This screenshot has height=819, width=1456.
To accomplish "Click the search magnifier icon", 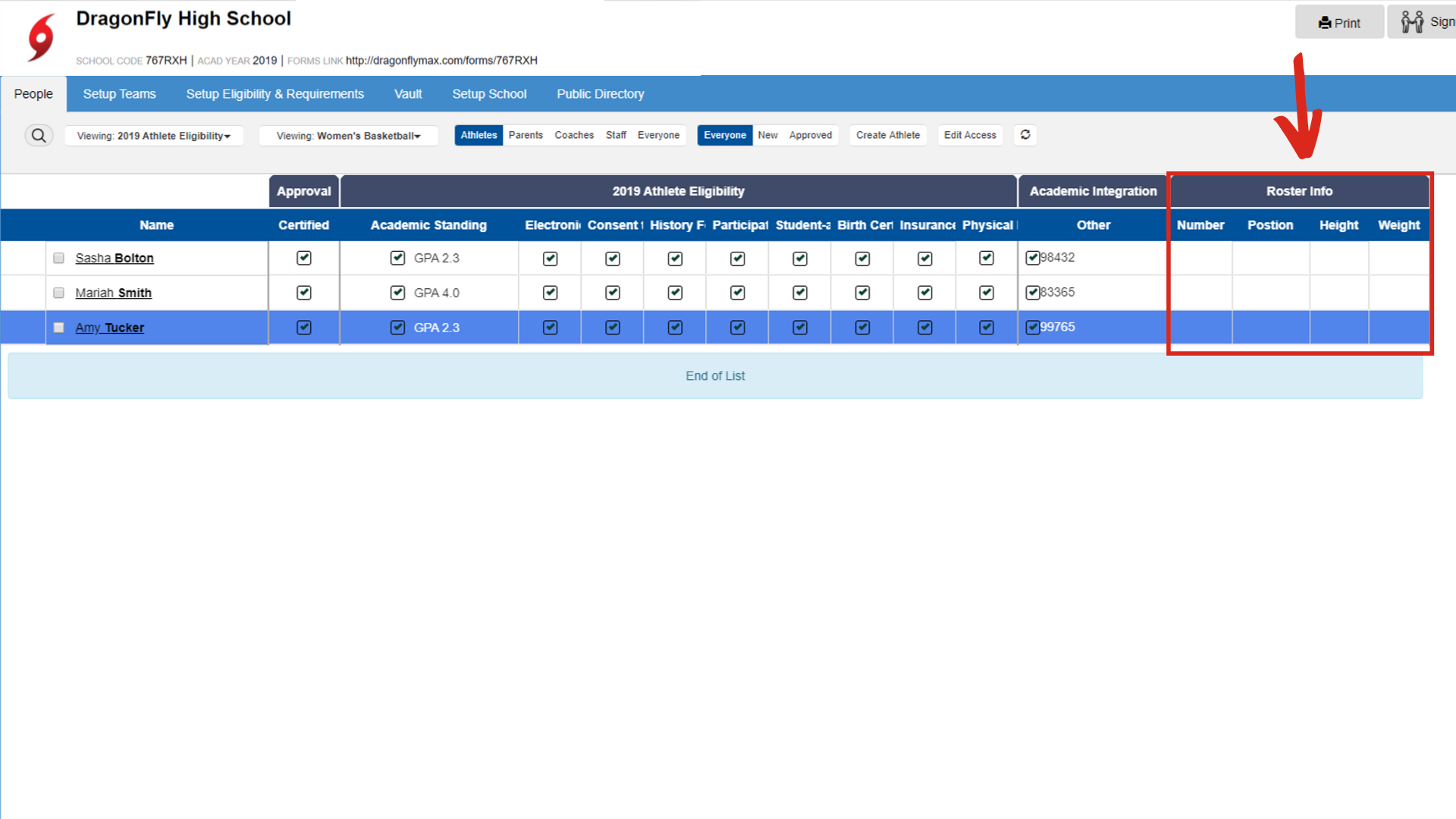I will pyautogui.click(x=39, y=136).
